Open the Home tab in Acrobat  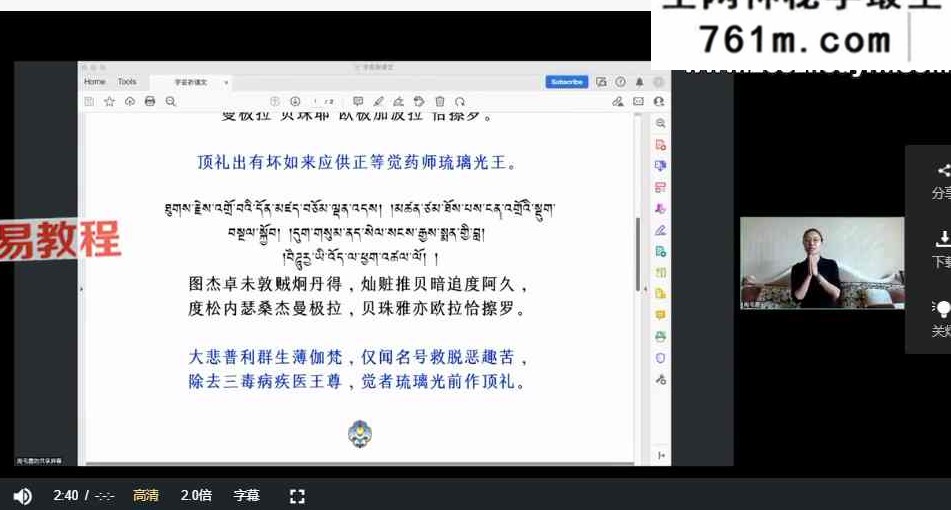click(x=94, y=81)
